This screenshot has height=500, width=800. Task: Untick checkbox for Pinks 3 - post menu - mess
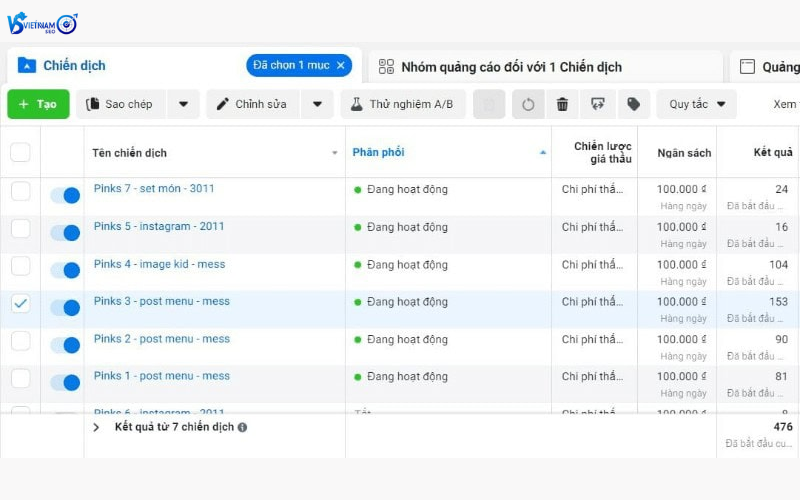pos(20,304)
